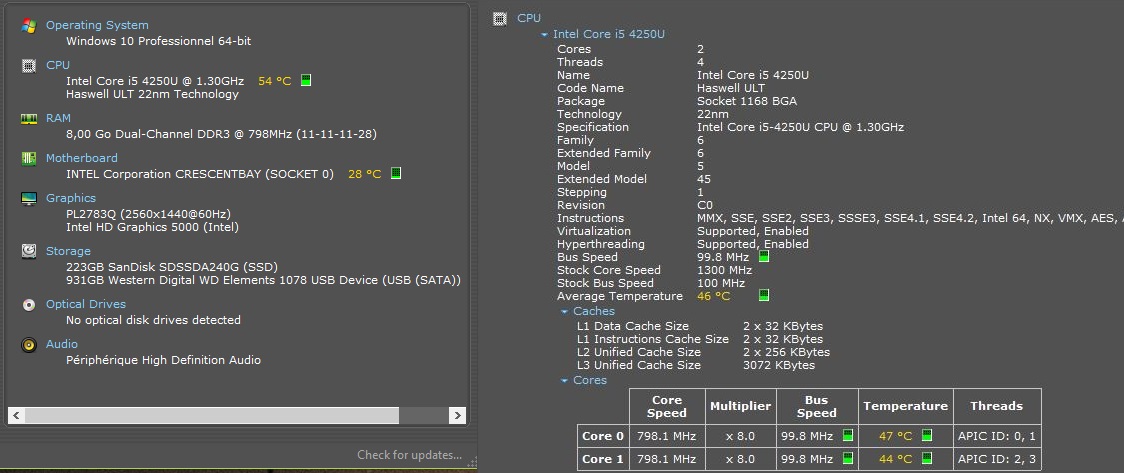This screenshot has width=1124, height=473.
Task: Click the RAM module icon
Action: (x=29, y=119)
